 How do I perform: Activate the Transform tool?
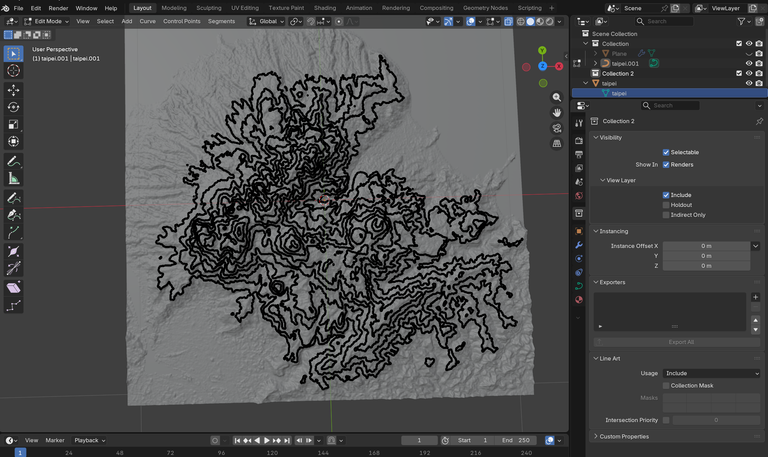click(x=13, y=142)
